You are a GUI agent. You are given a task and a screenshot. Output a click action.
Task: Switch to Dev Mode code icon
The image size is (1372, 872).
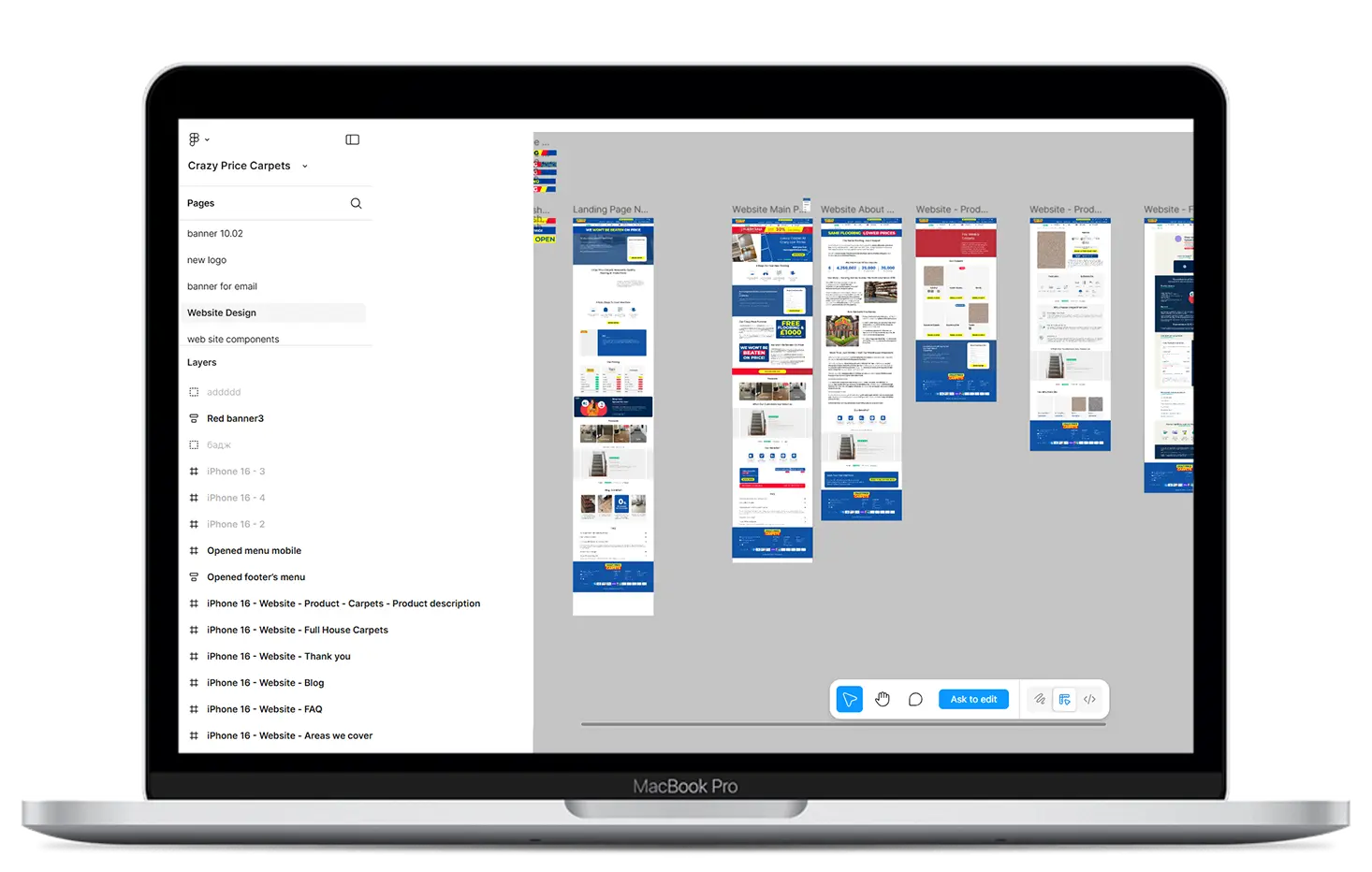(1089, 699)
